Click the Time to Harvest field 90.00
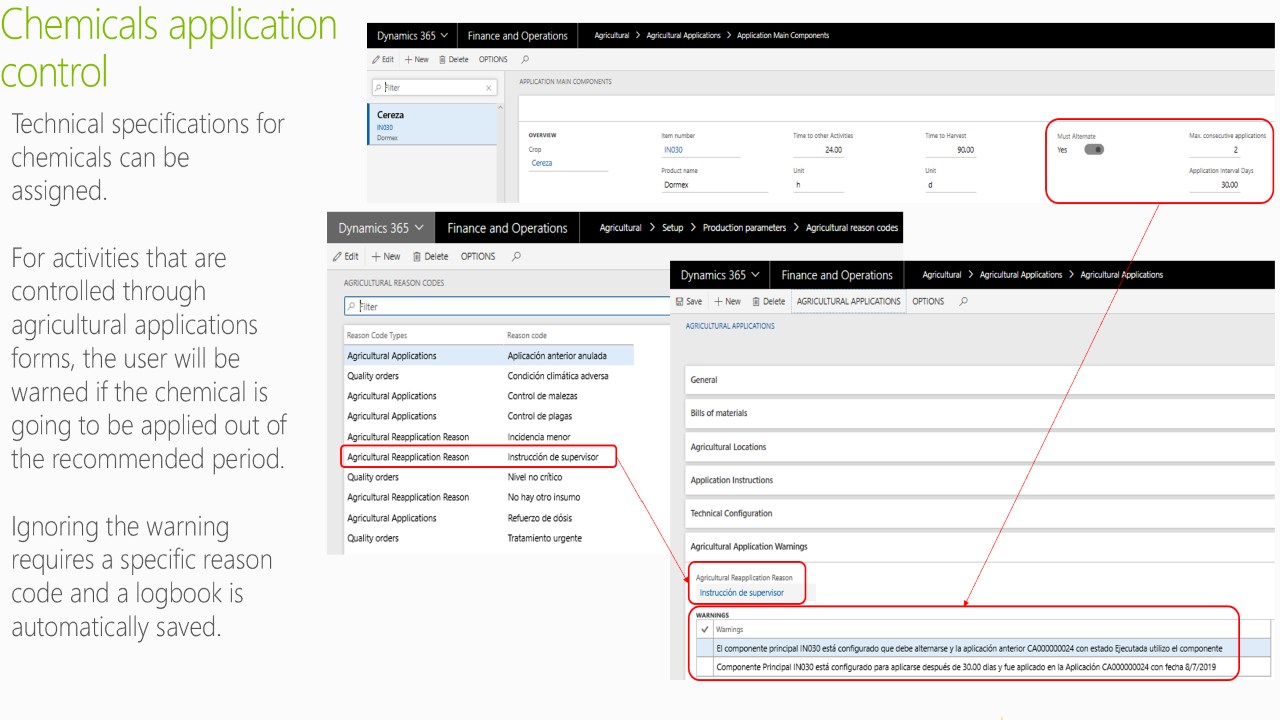The image size is (1280, 720). pos(950,150)
